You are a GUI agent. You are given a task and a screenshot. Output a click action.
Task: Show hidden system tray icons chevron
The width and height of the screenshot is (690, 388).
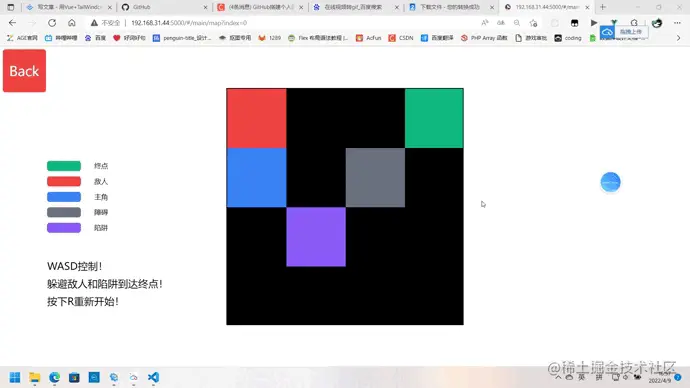tap(558, 377)
